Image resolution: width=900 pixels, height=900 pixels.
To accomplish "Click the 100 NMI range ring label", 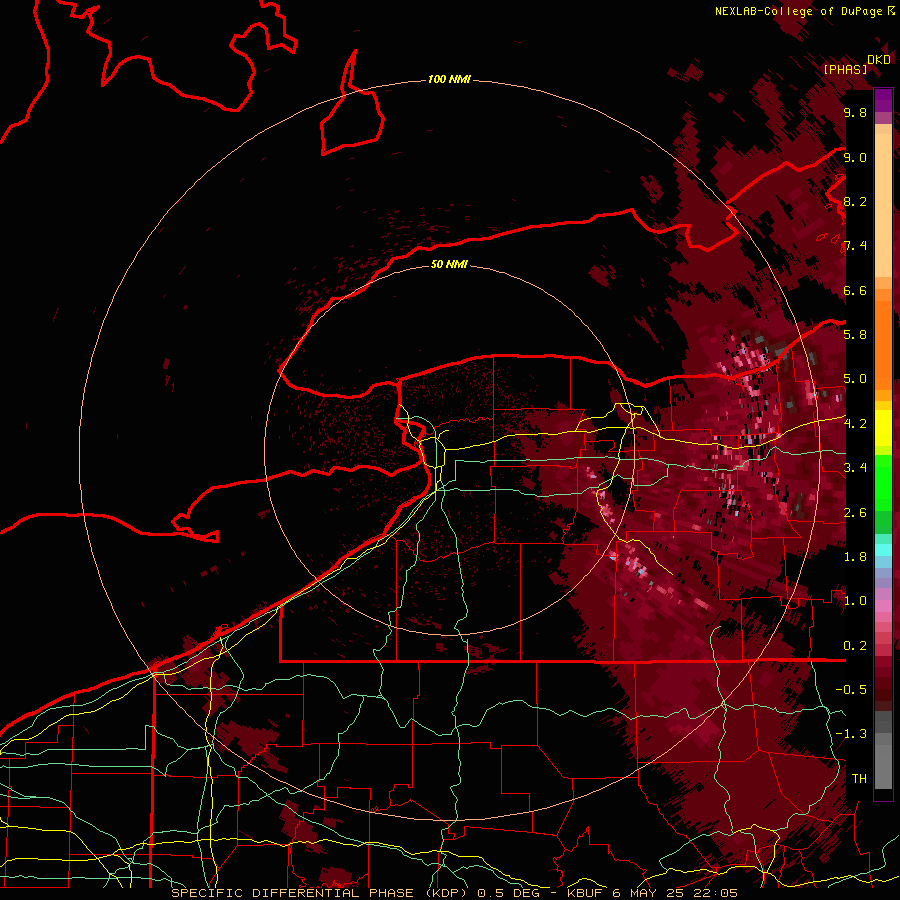I will pos(449,79).
